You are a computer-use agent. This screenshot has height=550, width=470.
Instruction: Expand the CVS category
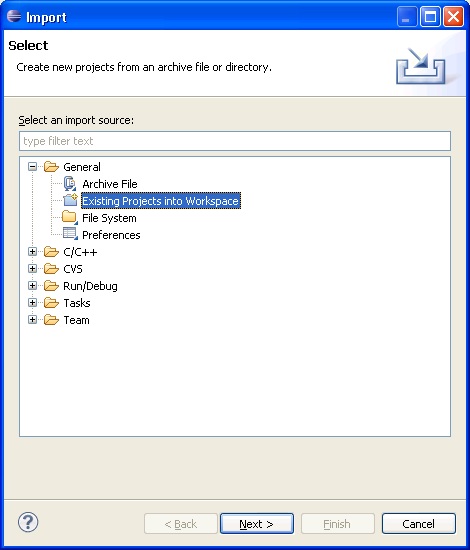coord(32,269)
